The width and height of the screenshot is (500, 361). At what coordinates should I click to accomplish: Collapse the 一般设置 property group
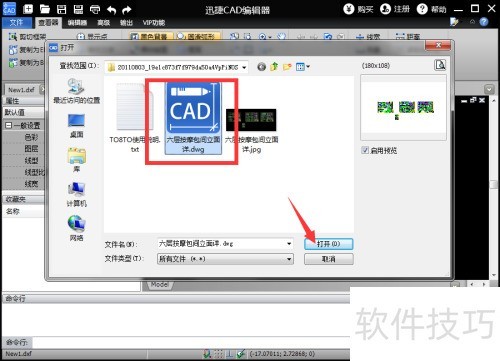tap(9, 125)
